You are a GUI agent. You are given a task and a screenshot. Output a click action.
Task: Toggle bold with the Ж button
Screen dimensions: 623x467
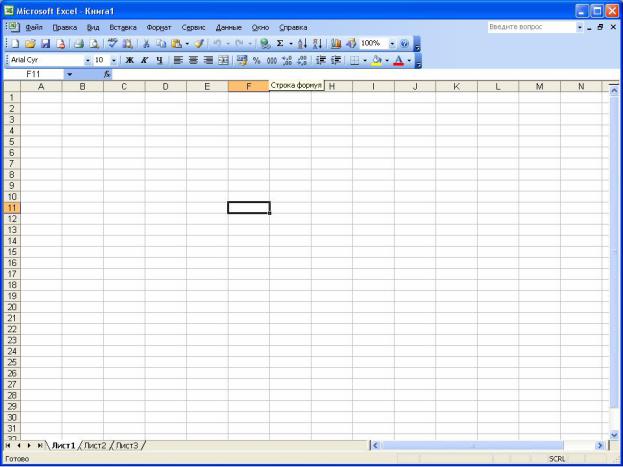[x=129, y=60]
